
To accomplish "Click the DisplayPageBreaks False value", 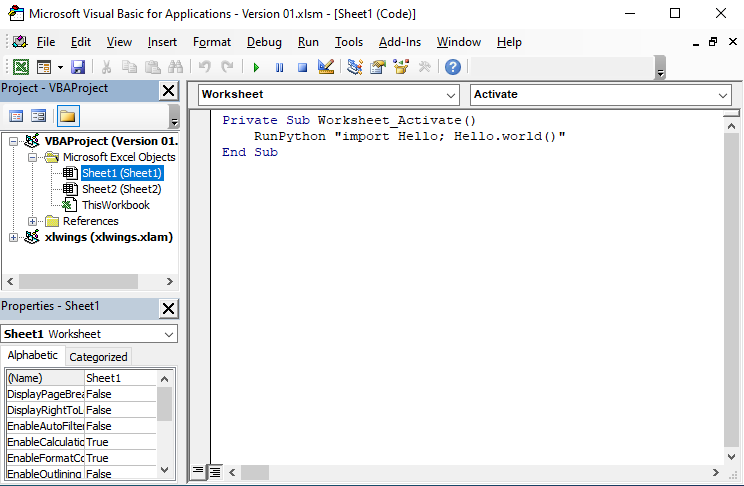I will pyautogui.click(x=121, y=394).
